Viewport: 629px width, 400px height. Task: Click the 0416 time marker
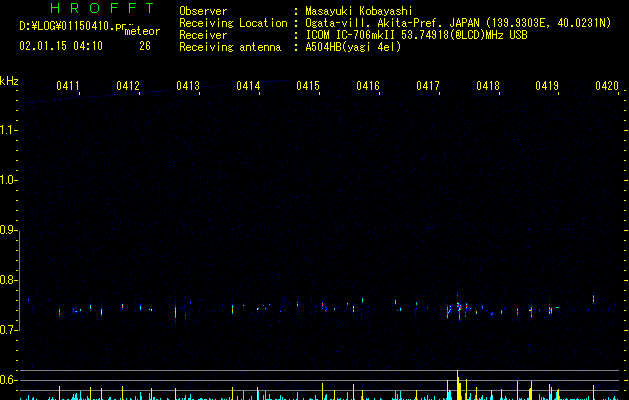coord(368,86)
